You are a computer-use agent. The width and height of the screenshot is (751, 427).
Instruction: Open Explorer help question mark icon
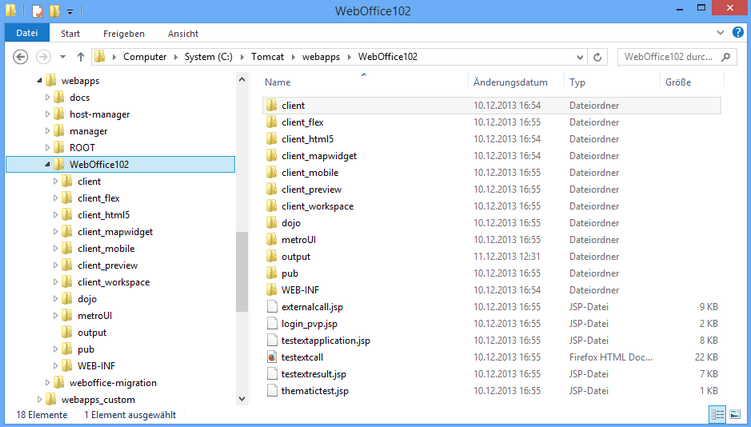pyautogui.click(x=738, y=33)
